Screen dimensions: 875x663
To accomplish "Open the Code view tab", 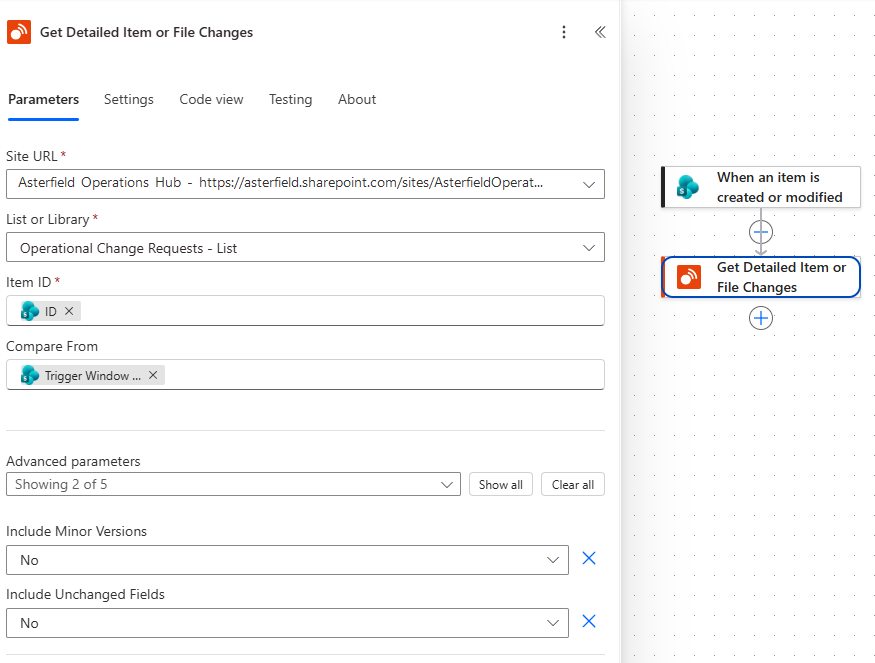I will 211,99.
